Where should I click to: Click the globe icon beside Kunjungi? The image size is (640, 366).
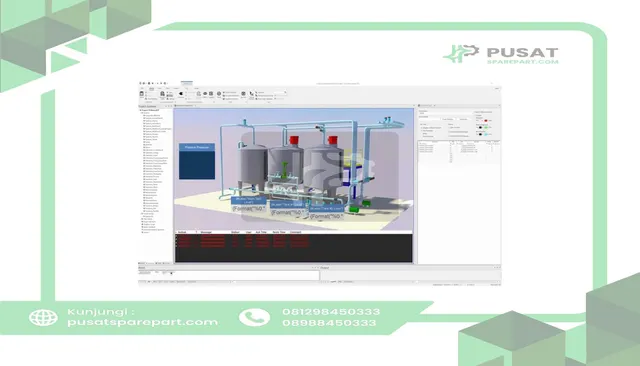click(x=43, y=317)
